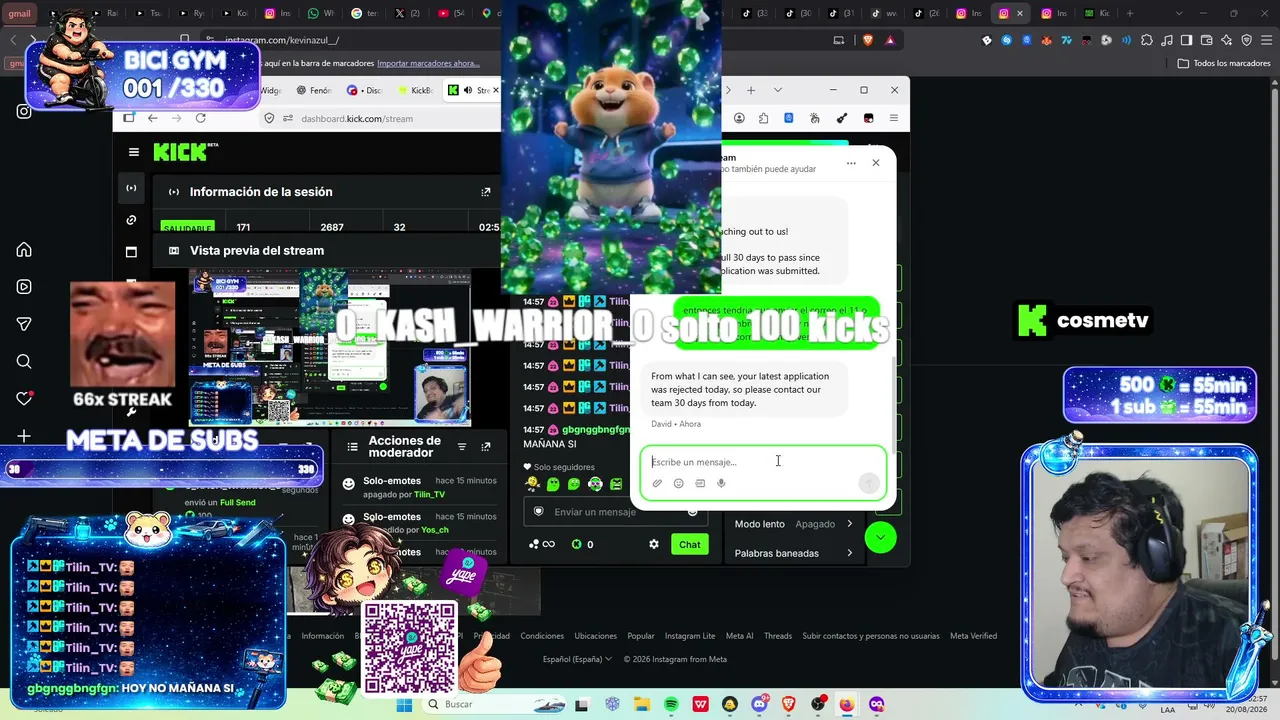
Task: Open the 'Threads' footer link
Action: (x=778, y=636)
